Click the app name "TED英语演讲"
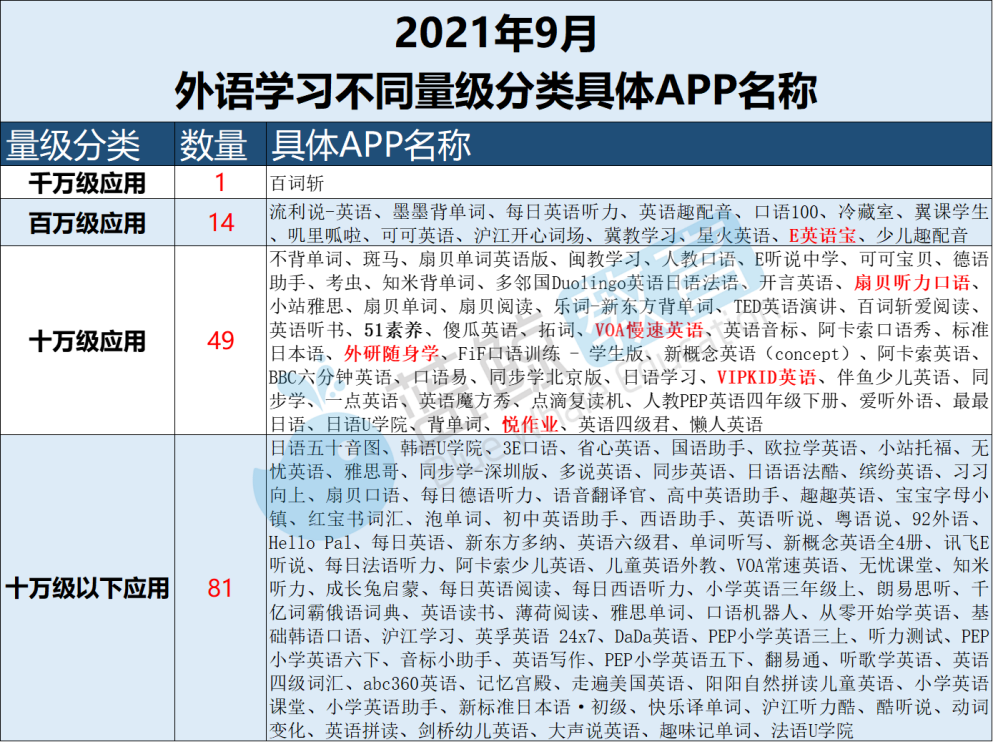Viewport: 993px width, 742px height. 785,306
